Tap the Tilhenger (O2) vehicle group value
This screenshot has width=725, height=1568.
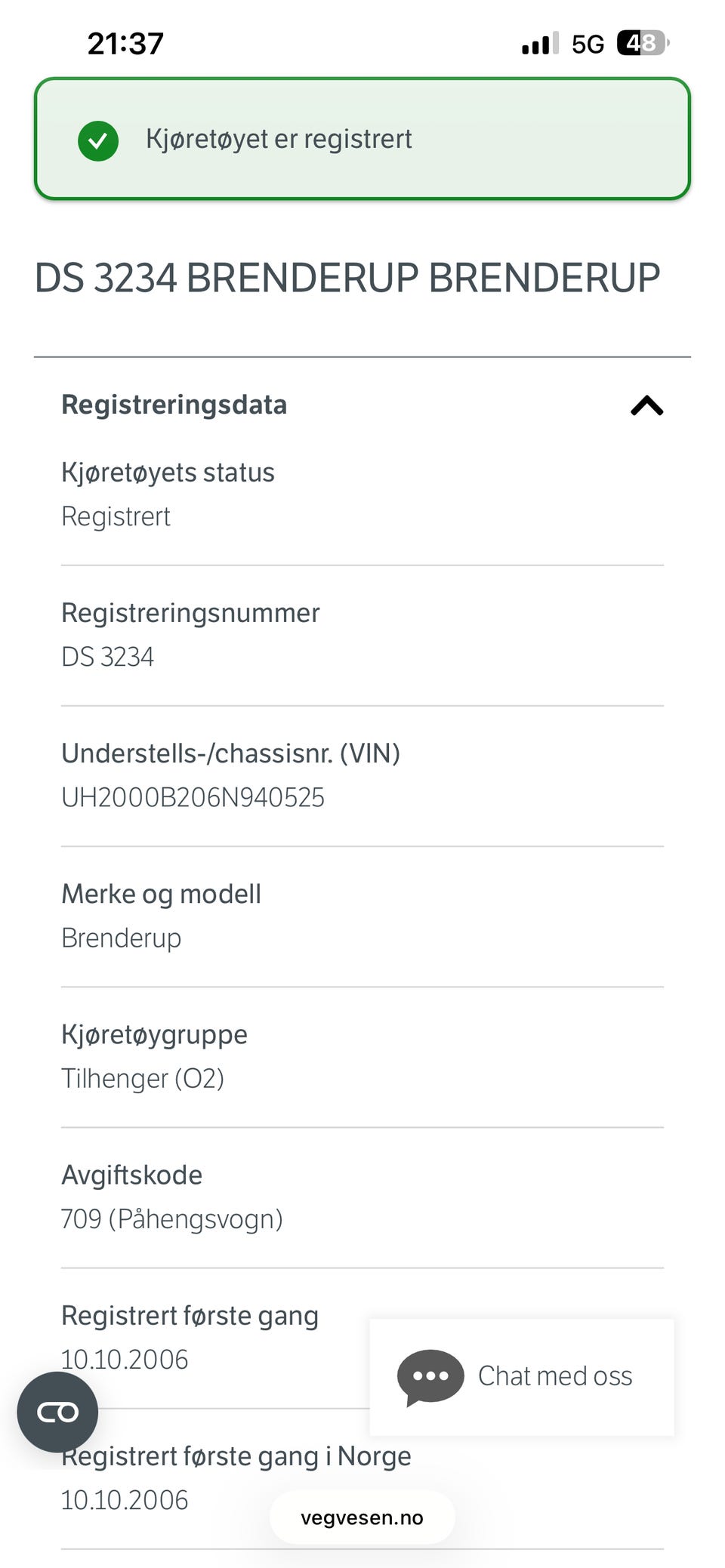point(143,1079)
